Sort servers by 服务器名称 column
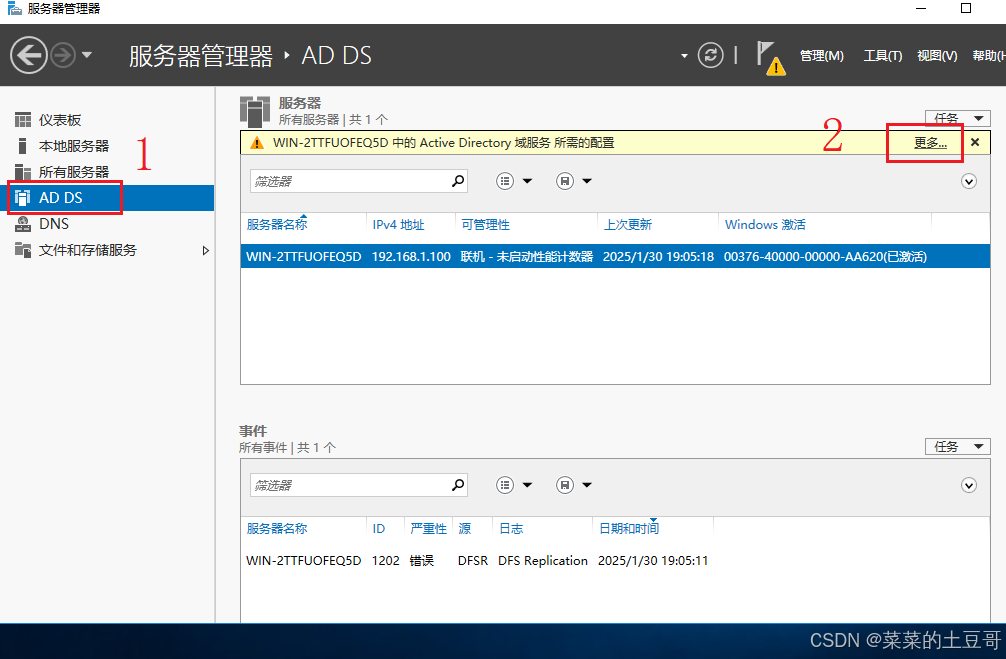 pyautogui.click(x=277, y=225)
